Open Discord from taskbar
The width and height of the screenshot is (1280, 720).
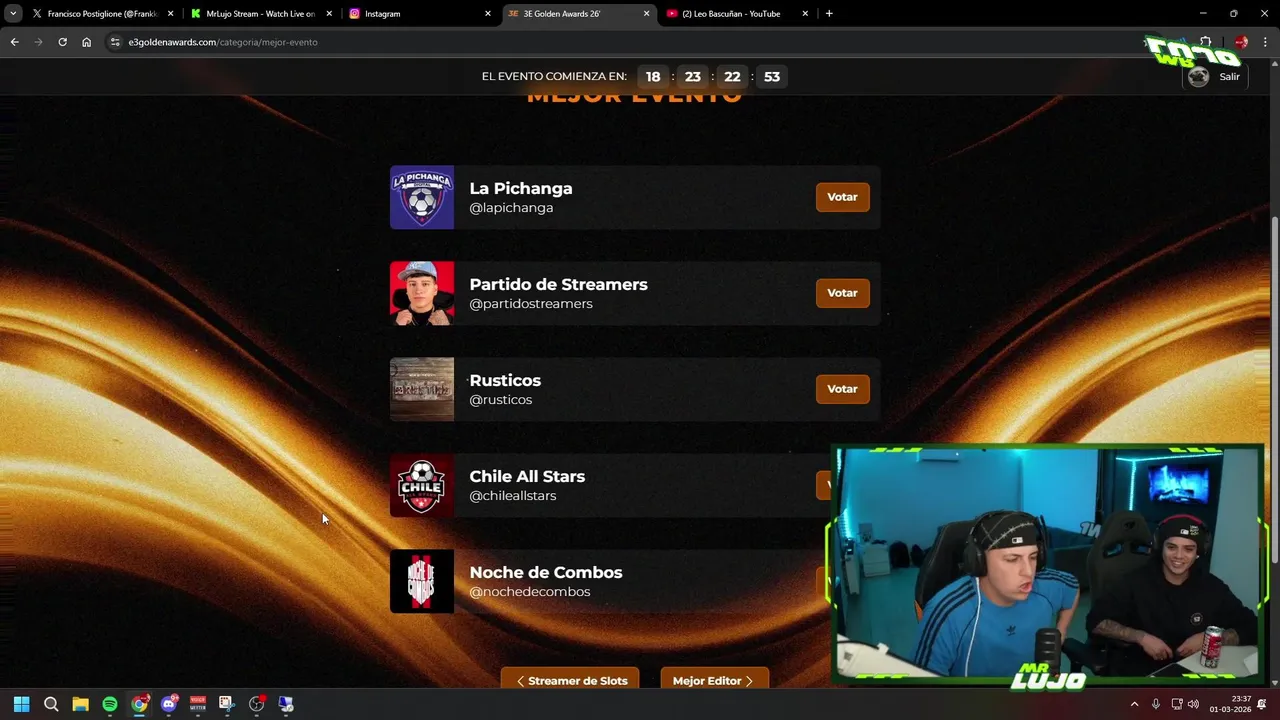click(169, 704)
